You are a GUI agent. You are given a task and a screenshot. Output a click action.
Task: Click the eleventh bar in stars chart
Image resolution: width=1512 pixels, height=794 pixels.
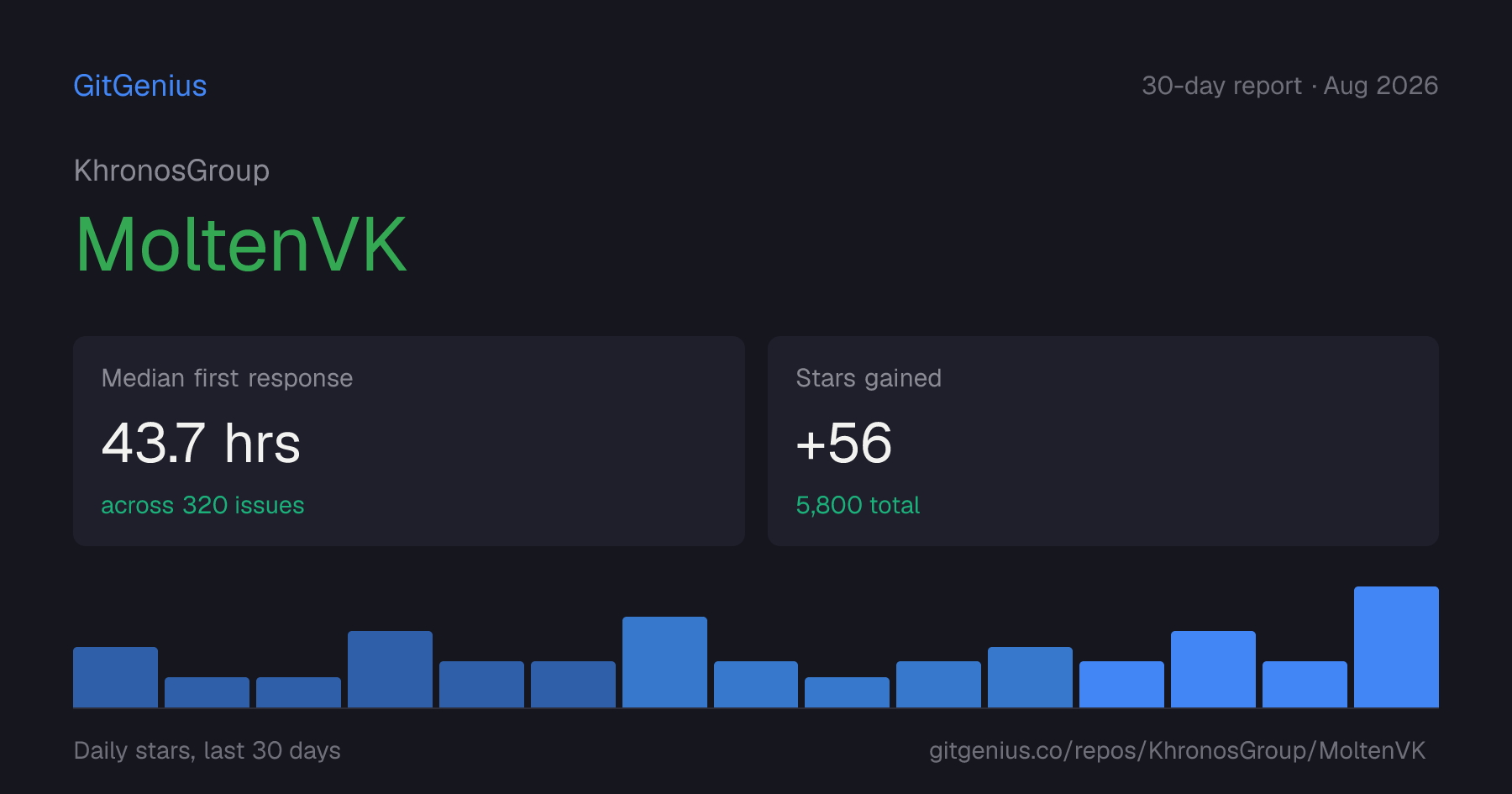point(1030,677)
